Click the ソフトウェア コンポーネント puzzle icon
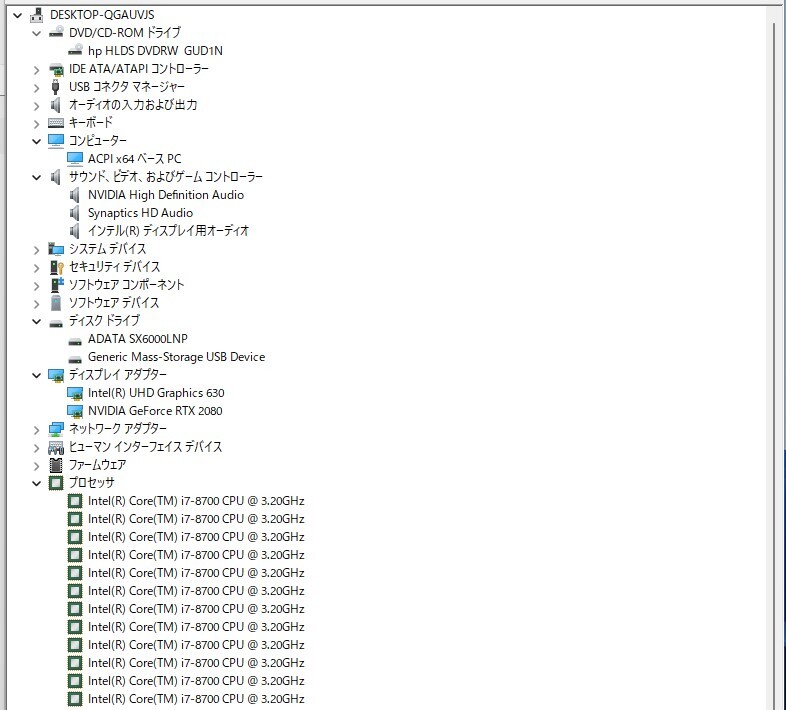This screenshot has width=786, height=710. [57, 285]
